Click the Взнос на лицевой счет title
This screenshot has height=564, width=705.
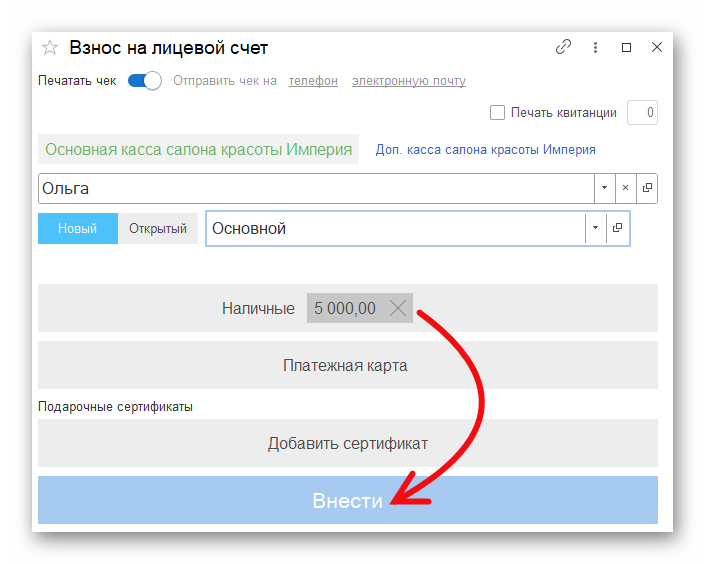[x=169, y=48]
